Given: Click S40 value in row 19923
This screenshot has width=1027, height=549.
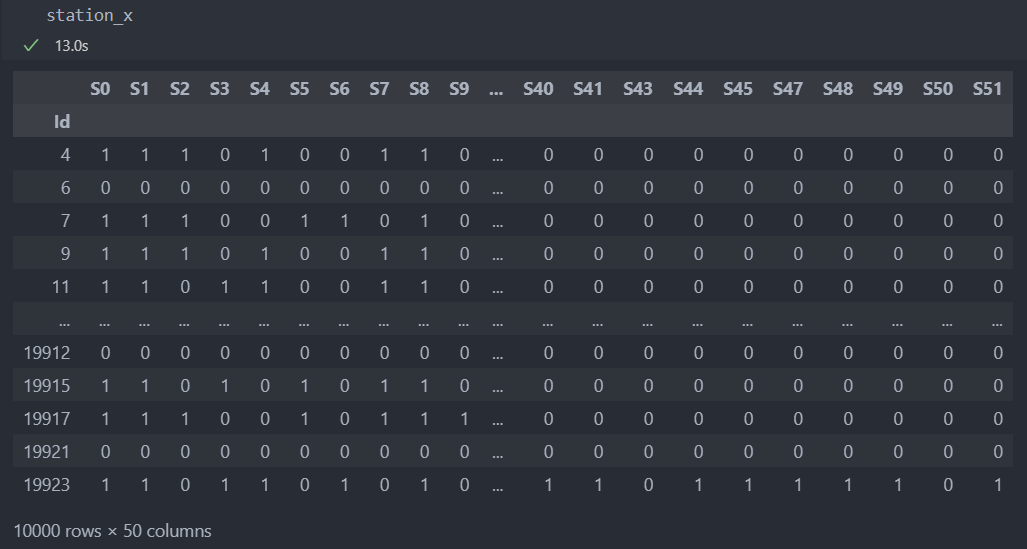Looking at the screenshot, I should pos(548,485).
